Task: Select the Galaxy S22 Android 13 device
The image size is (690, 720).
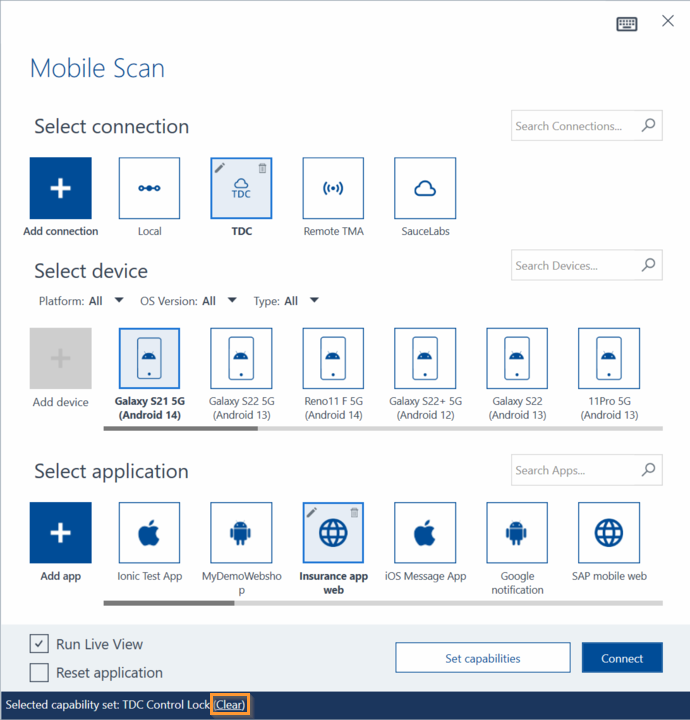Action: (x=517, y=358)
